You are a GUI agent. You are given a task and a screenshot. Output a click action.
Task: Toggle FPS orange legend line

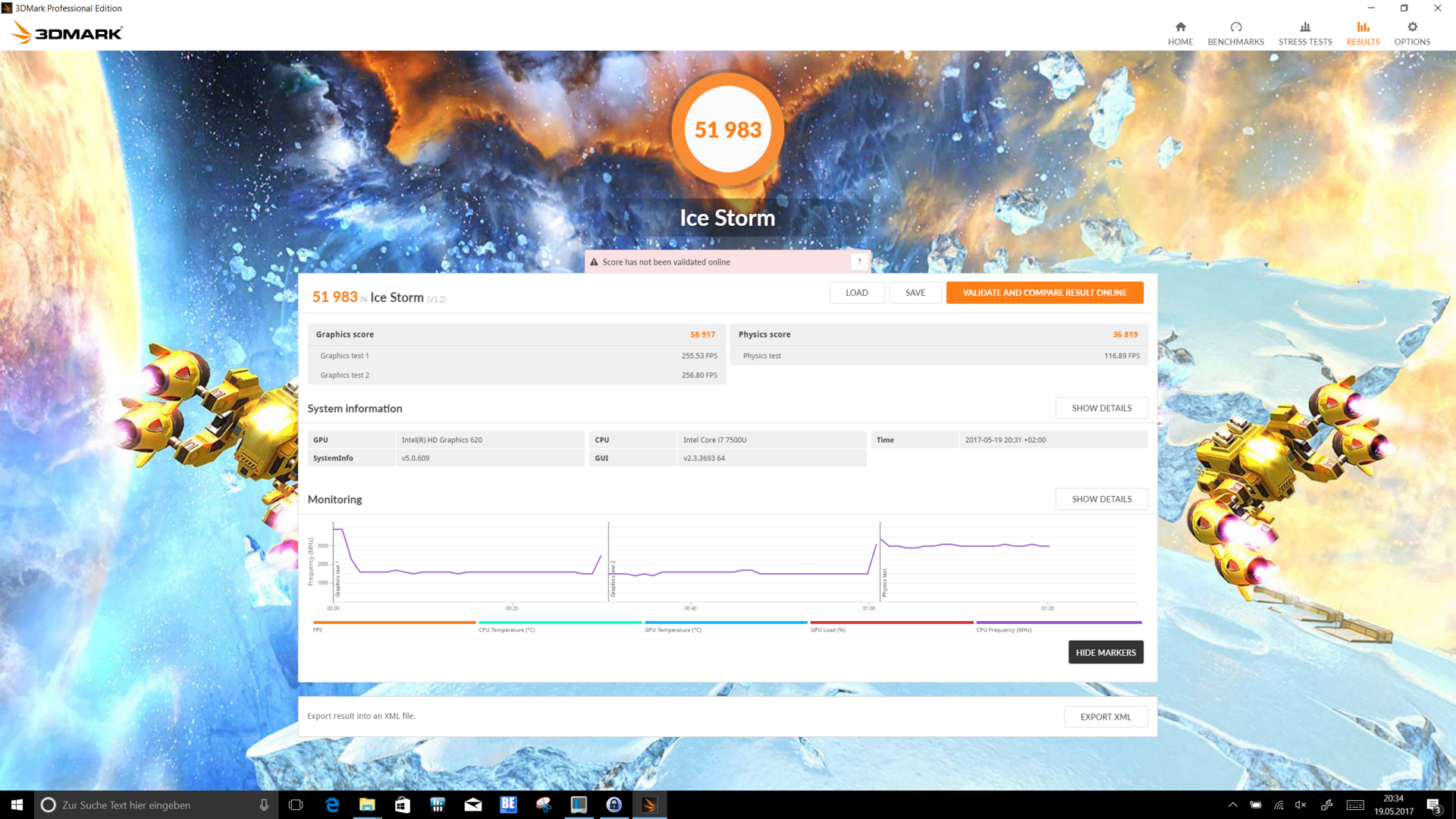394,623
